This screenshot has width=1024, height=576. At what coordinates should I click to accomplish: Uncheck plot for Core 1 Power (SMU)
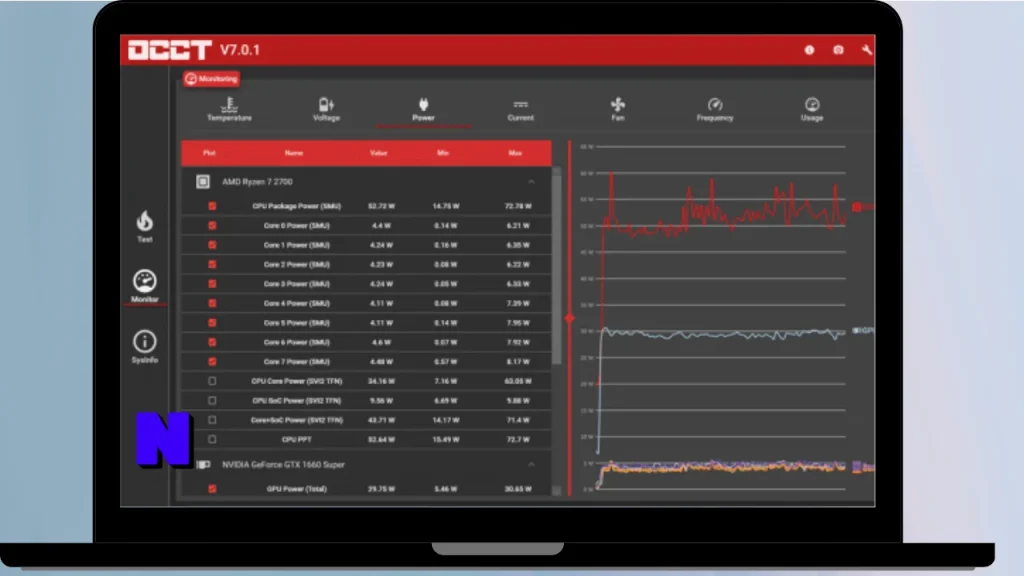212,245
